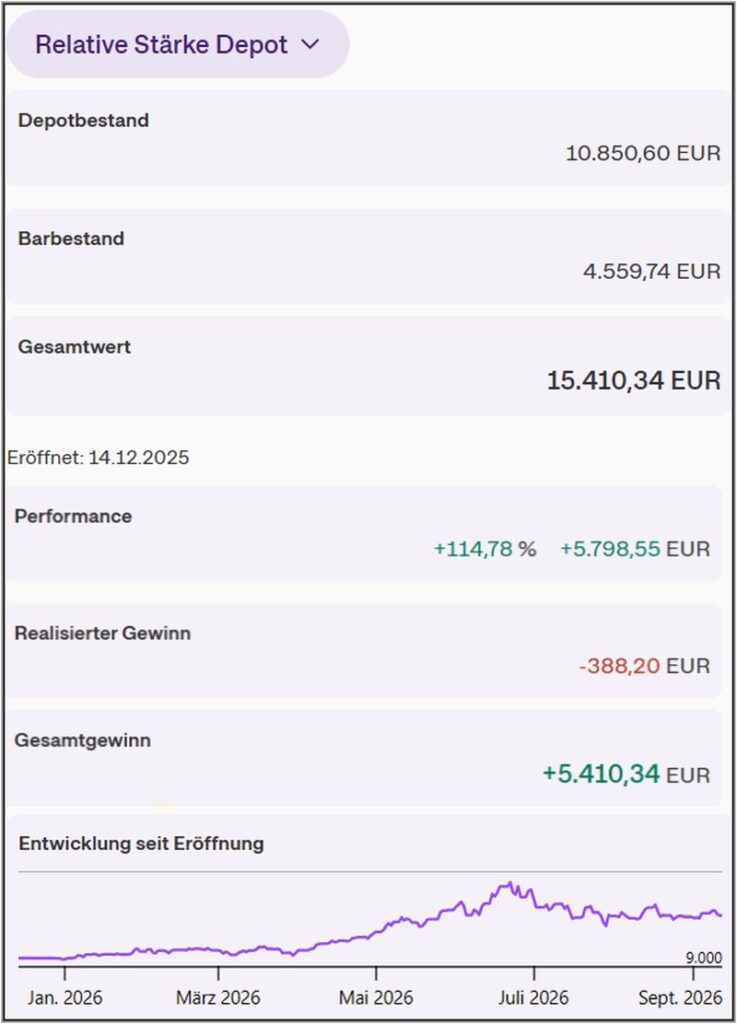Open the Relative Stärke Depot dropdown
This screenshot has height=1024, width=737.
click(x=178, y=44)
